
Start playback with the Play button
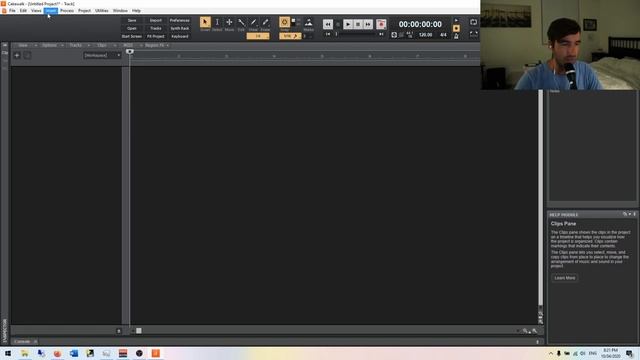coord(348,24)
